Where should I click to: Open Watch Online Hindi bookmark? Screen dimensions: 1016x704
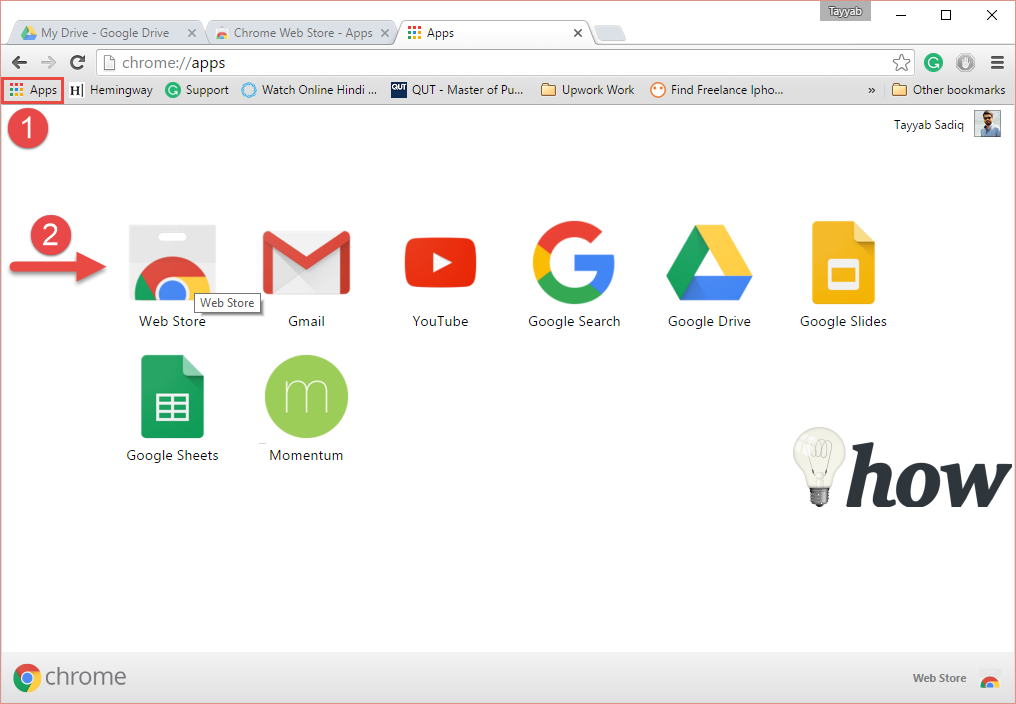(309, 90)
